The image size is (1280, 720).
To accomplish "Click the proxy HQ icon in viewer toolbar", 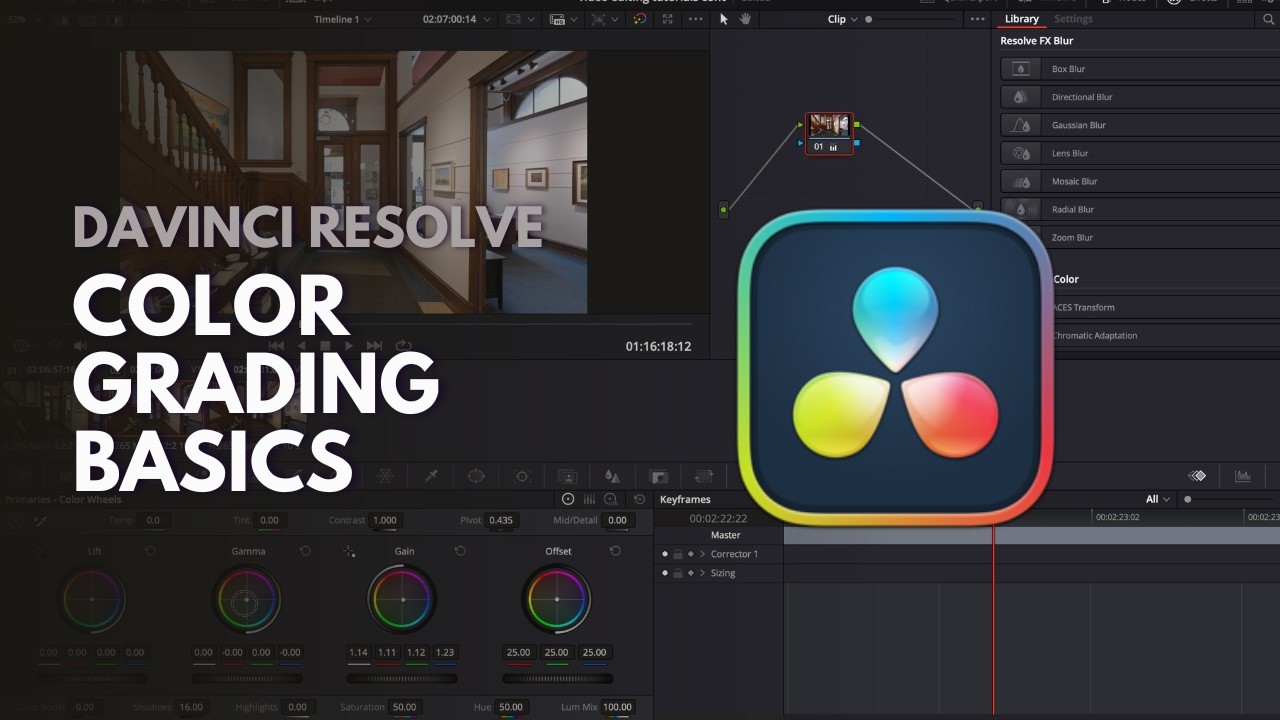I will (557, 19).
